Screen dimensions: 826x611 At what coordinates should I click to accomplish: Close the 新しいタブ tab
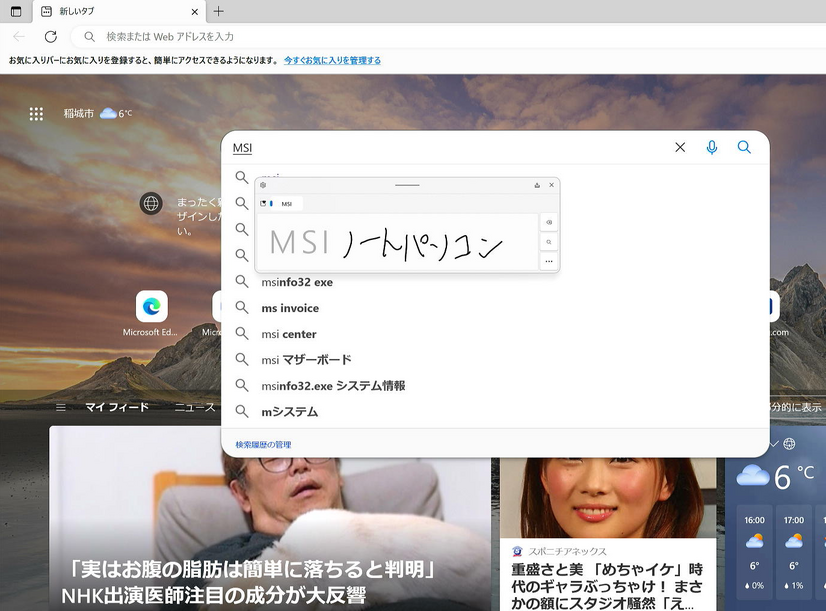(x=194, y=12)
